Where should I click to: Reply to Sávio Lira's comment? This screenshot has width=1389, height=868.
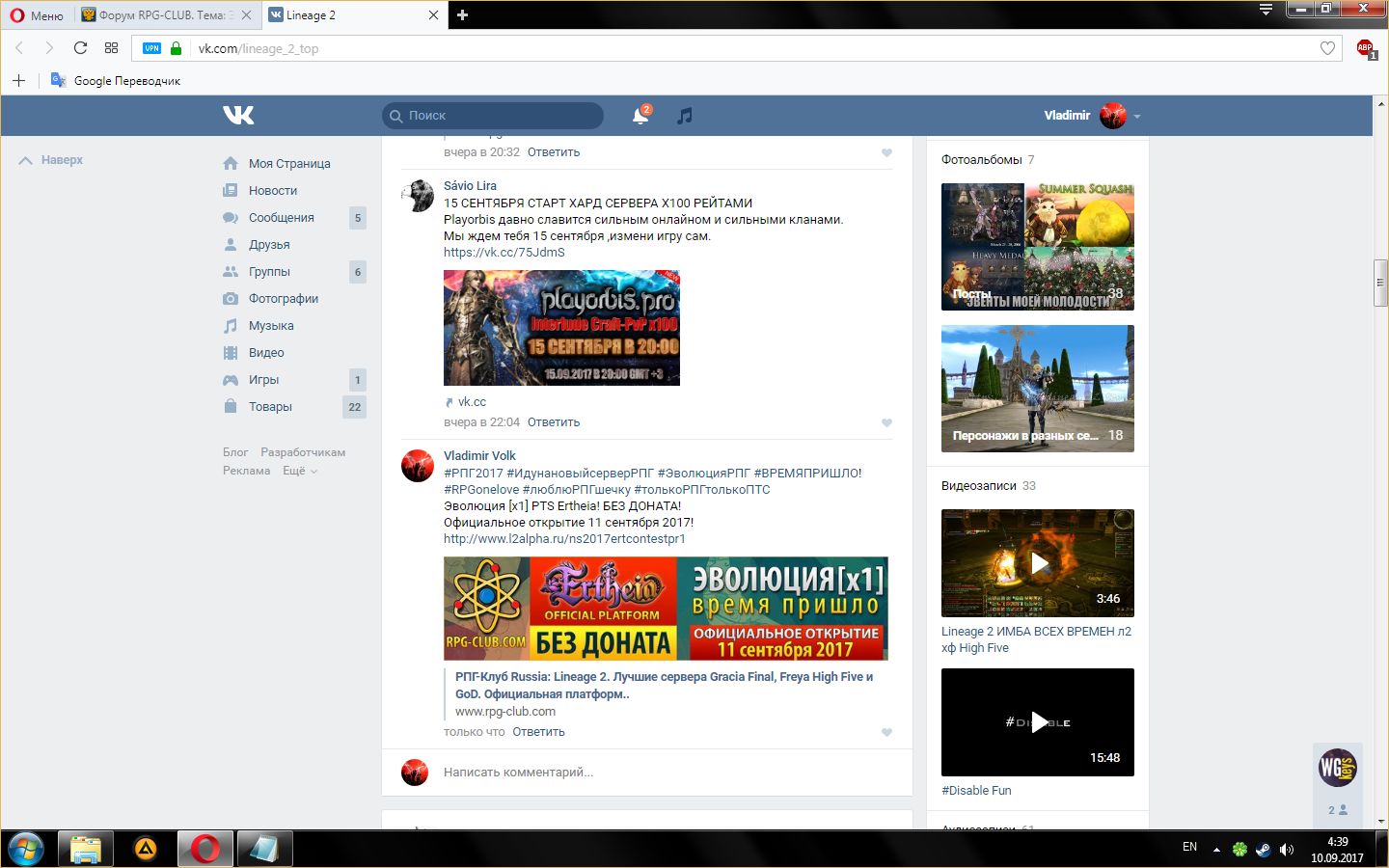tap(554, 422)
